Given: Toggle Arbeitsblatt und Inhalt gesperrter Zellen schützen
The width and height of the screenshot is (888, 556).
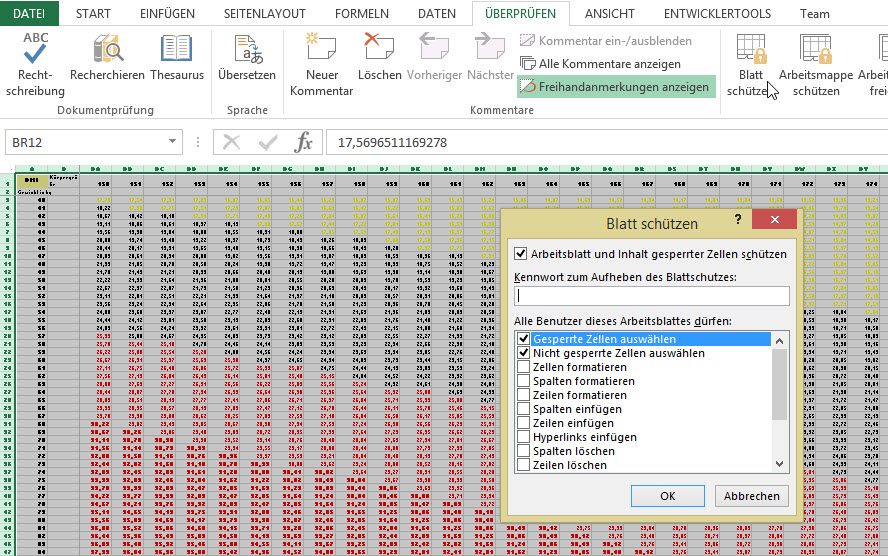Looking at the screenshot, I should point(519,254).
